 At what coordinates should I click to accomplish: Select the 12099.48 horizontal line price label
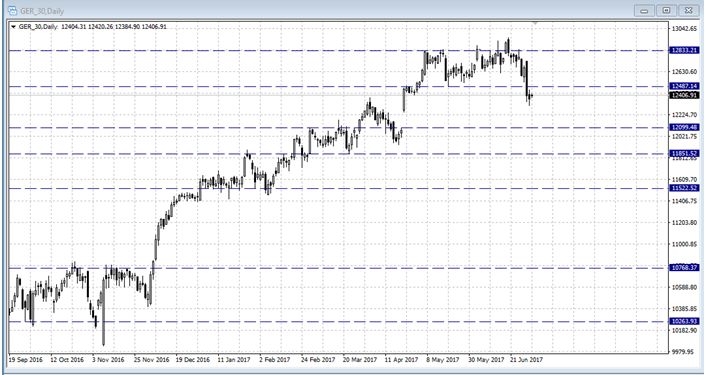[x=684, y=127]
